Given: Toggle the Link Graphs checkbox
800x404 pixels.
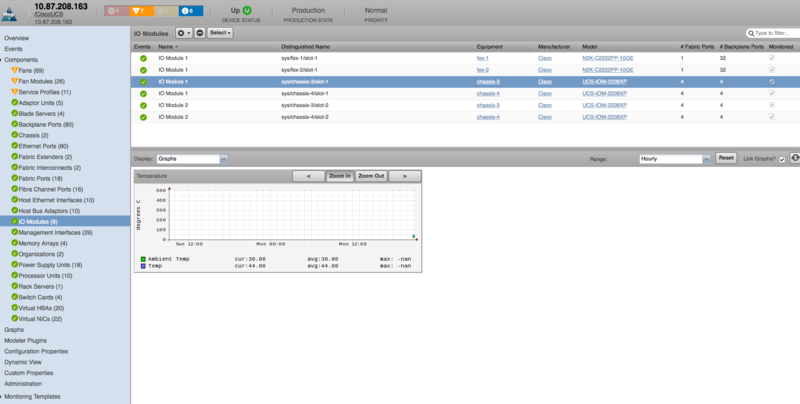Looking at the screenshot, I should click(782, 160).
